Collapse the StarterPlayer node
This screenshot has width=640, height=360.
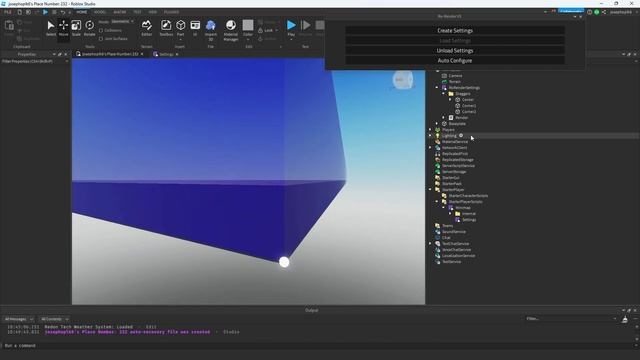click(x=430, y=189)
